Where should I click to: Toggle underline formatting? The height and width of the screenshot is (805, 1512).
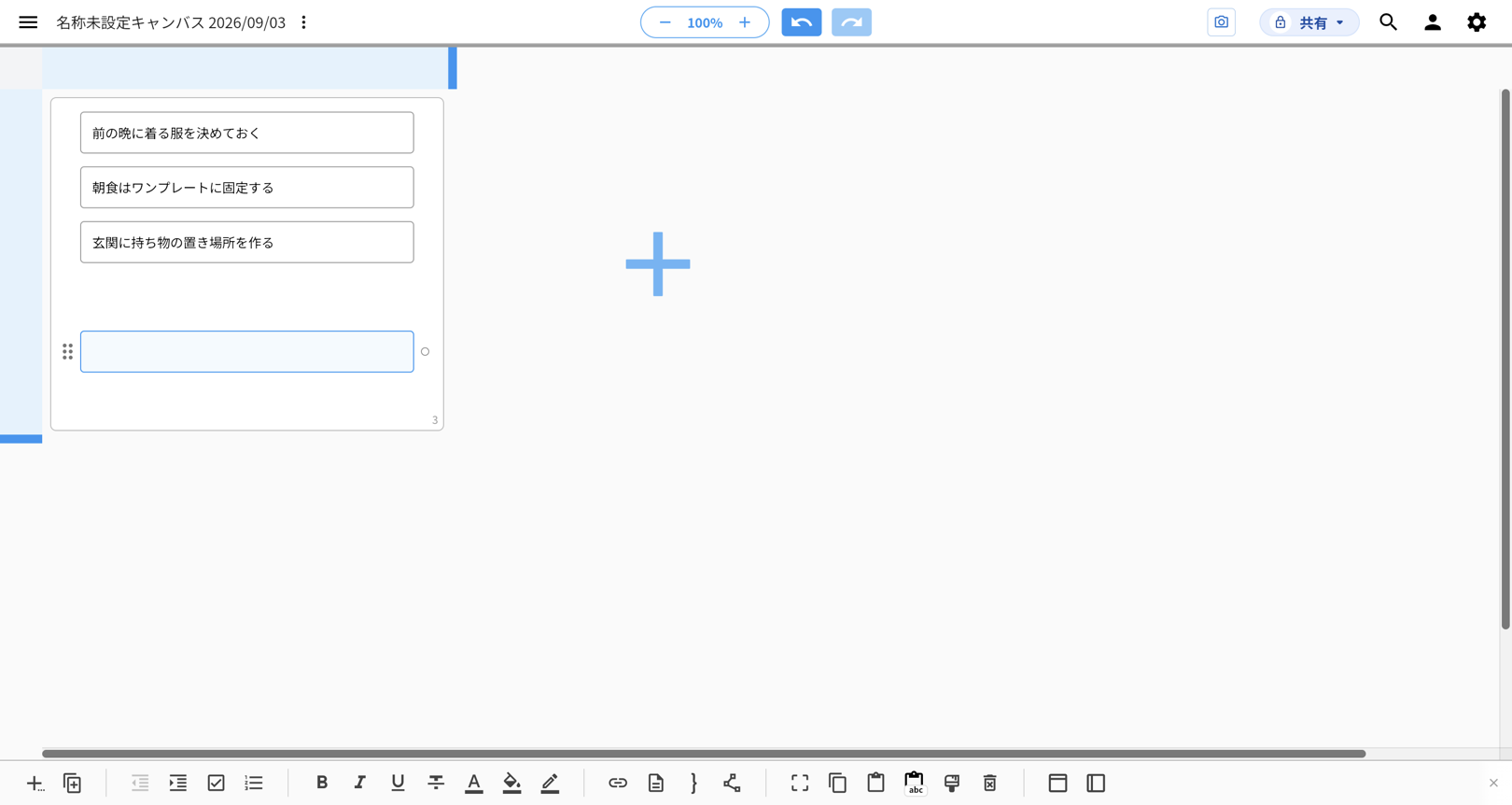398,783
